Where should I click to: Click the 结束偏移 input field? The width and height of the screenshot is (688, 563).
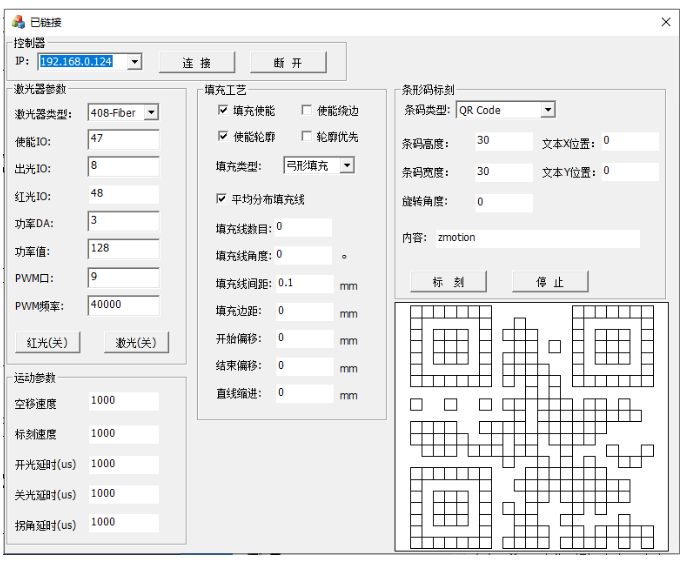tap(305, 366)
